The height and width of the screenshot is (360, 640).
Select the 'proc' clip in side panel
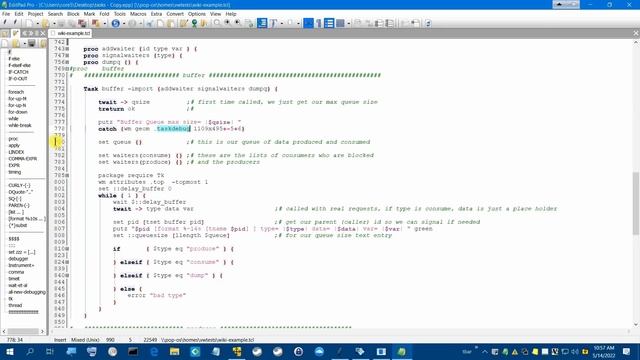tap(13, 139)
